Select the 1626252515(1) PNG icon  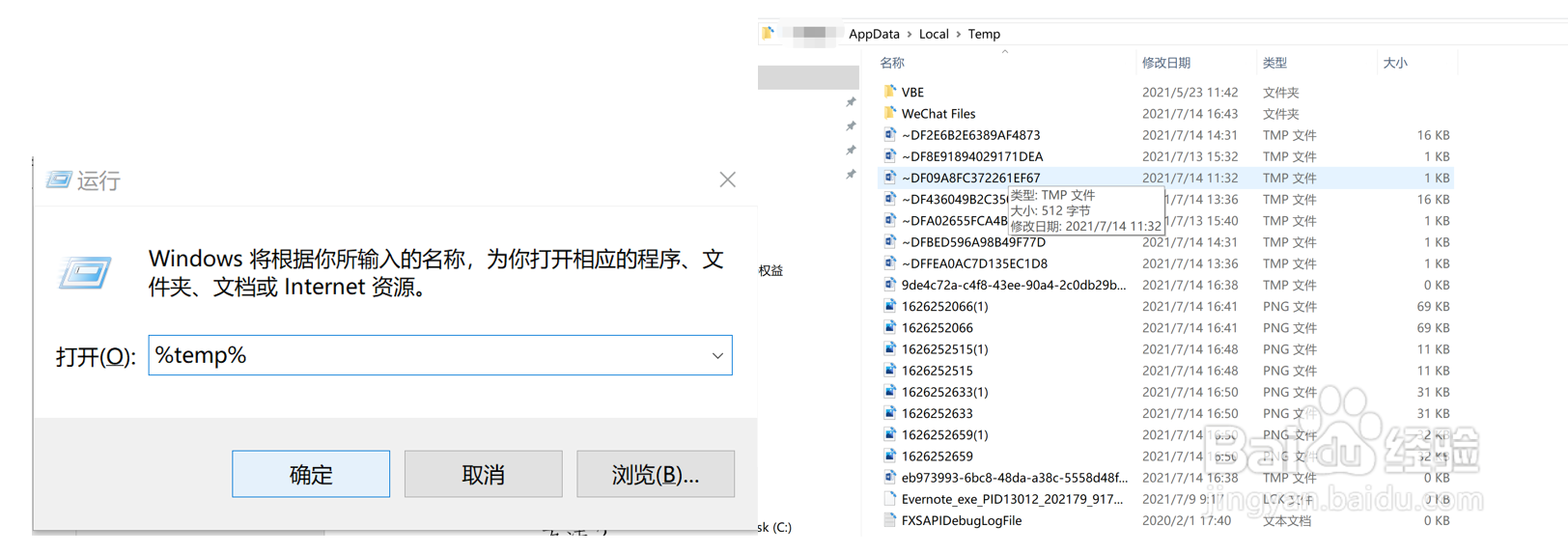pyautogui.click(x=889, y=347)
